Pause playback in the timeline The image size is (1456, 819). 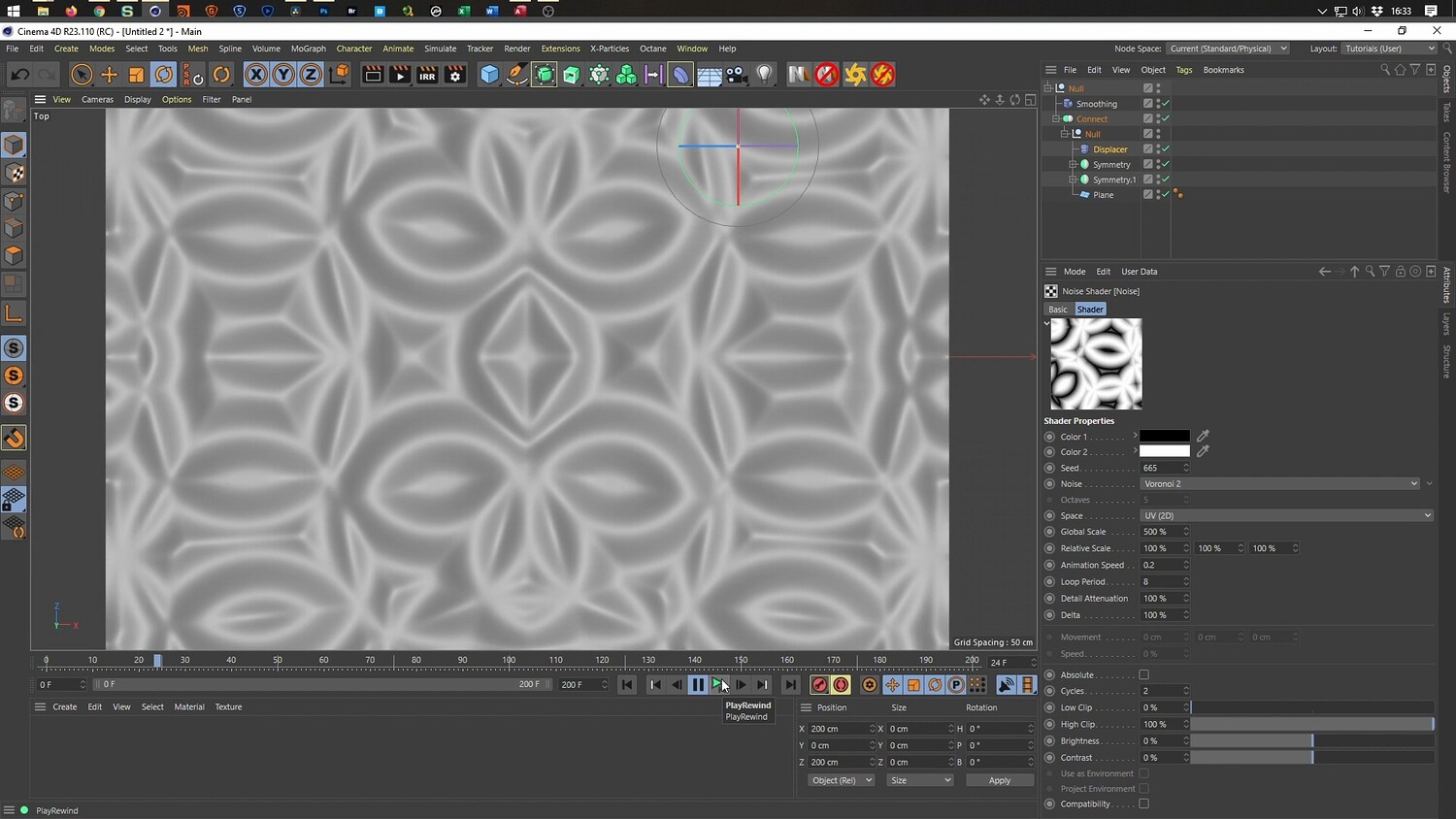tap(698, 685)
